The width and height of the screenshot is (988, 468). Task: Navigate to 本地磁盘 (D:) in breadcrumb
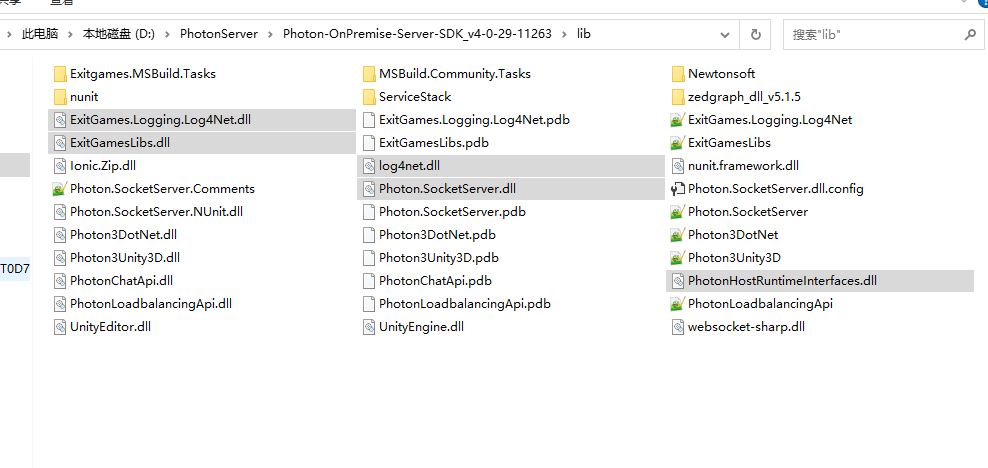[x=119, y=35]
